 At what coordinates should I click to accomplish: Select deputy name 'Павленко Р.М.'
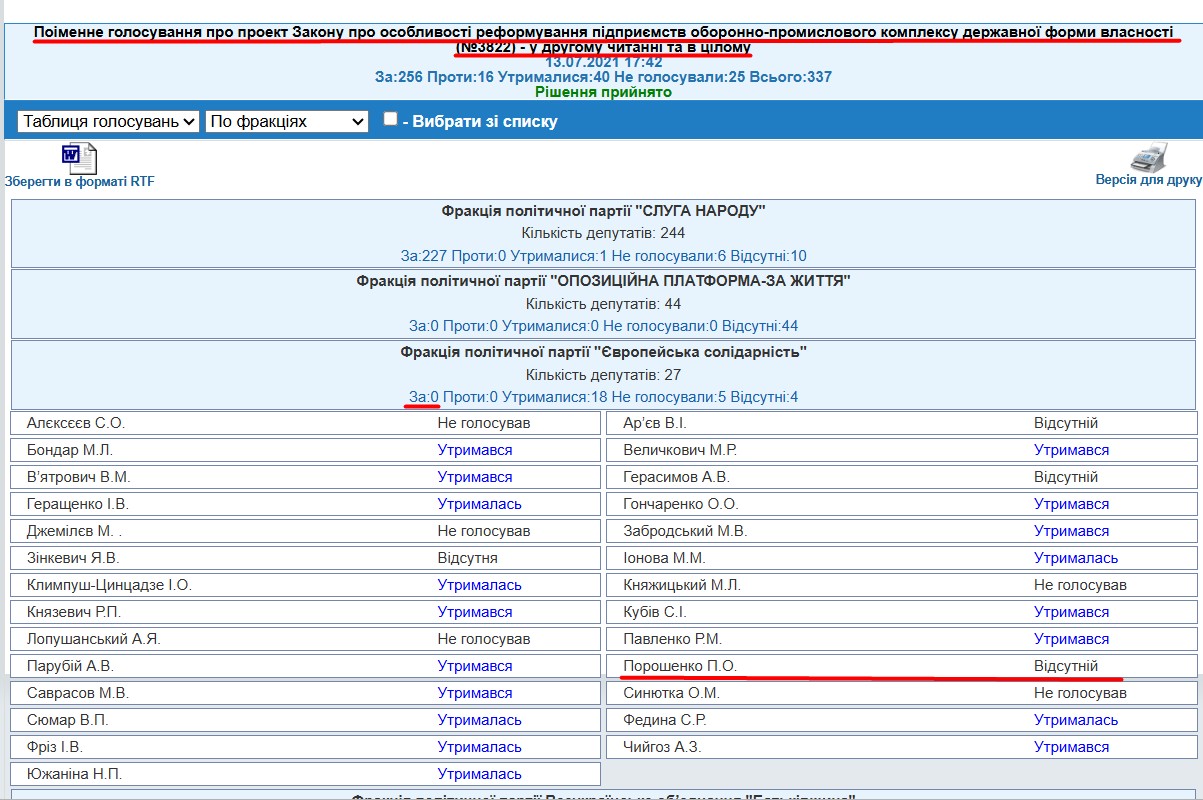tap(672, 639)
